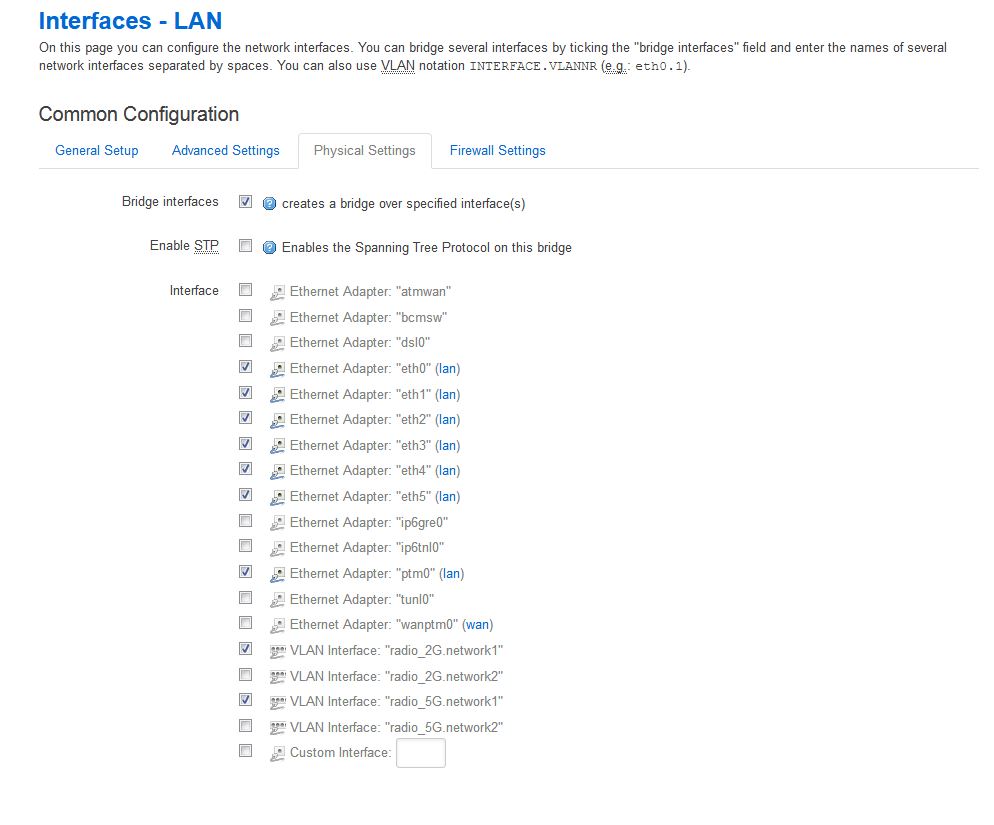This screenshot has width=994, height=825.
Task: Click the ptm0 adapter icon
Action: pyautogui.click(x=277, y=574)
